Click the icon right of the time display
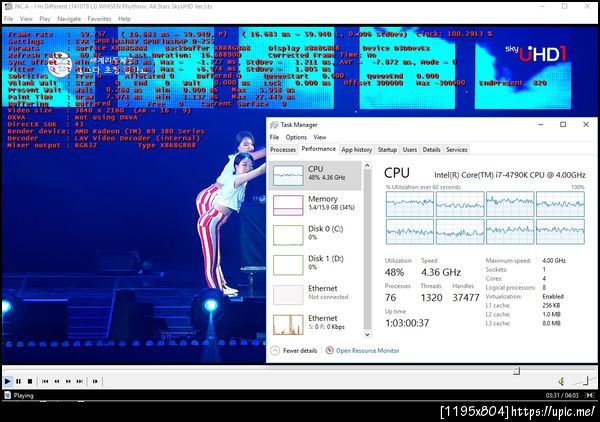This screenshot has height=422, width=600. tap(590, 395)
